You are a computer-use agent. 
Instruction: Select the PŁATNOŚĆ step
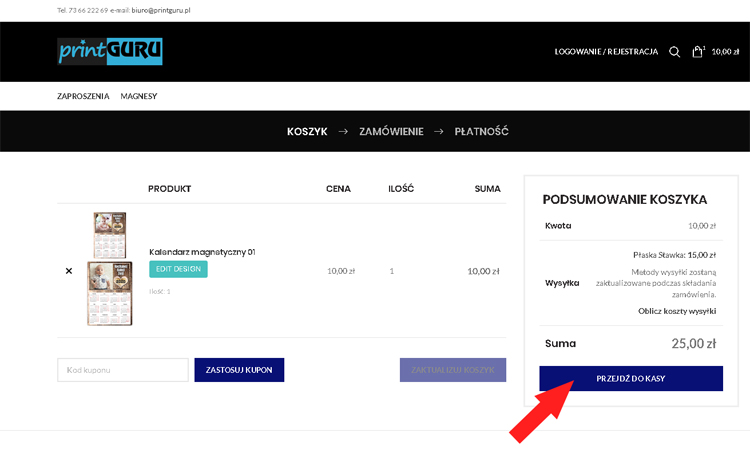point(481,131)
